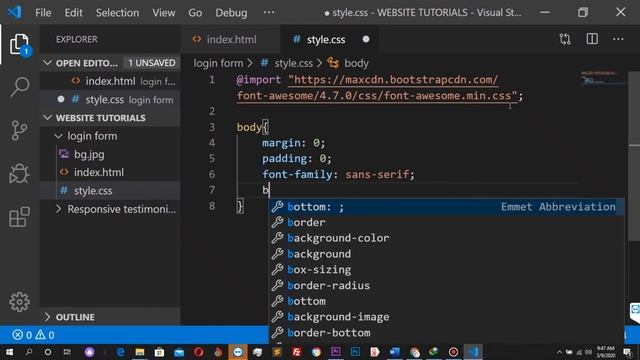
Task: Choose the border-radius suggestion
Action: click(x=447, y=285)
